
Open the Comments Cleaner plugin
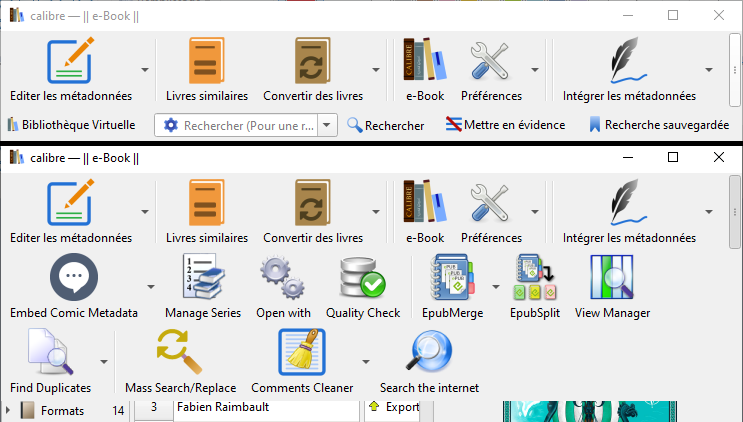[302, 361]
